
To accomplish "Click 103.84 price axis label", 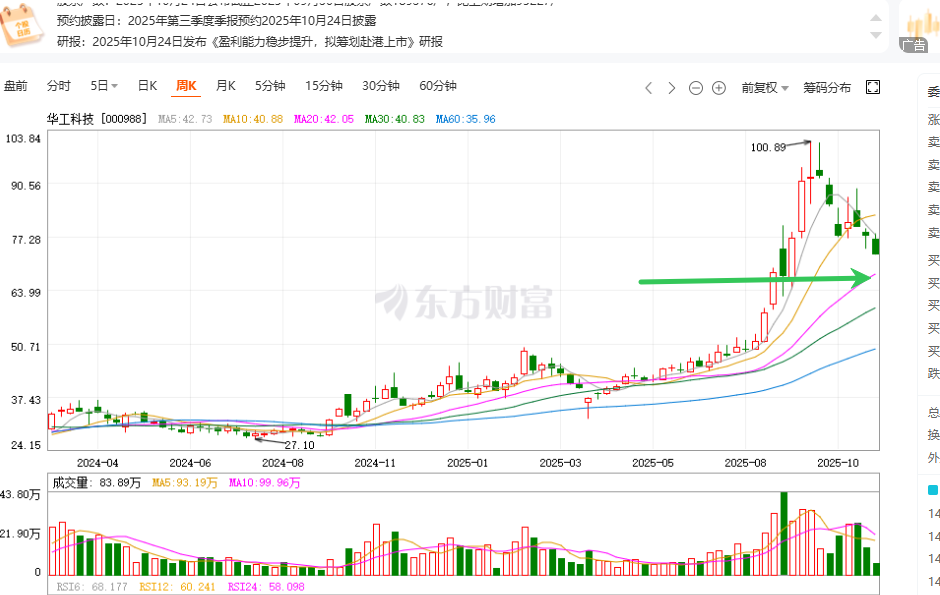I will tap(23, 138).
